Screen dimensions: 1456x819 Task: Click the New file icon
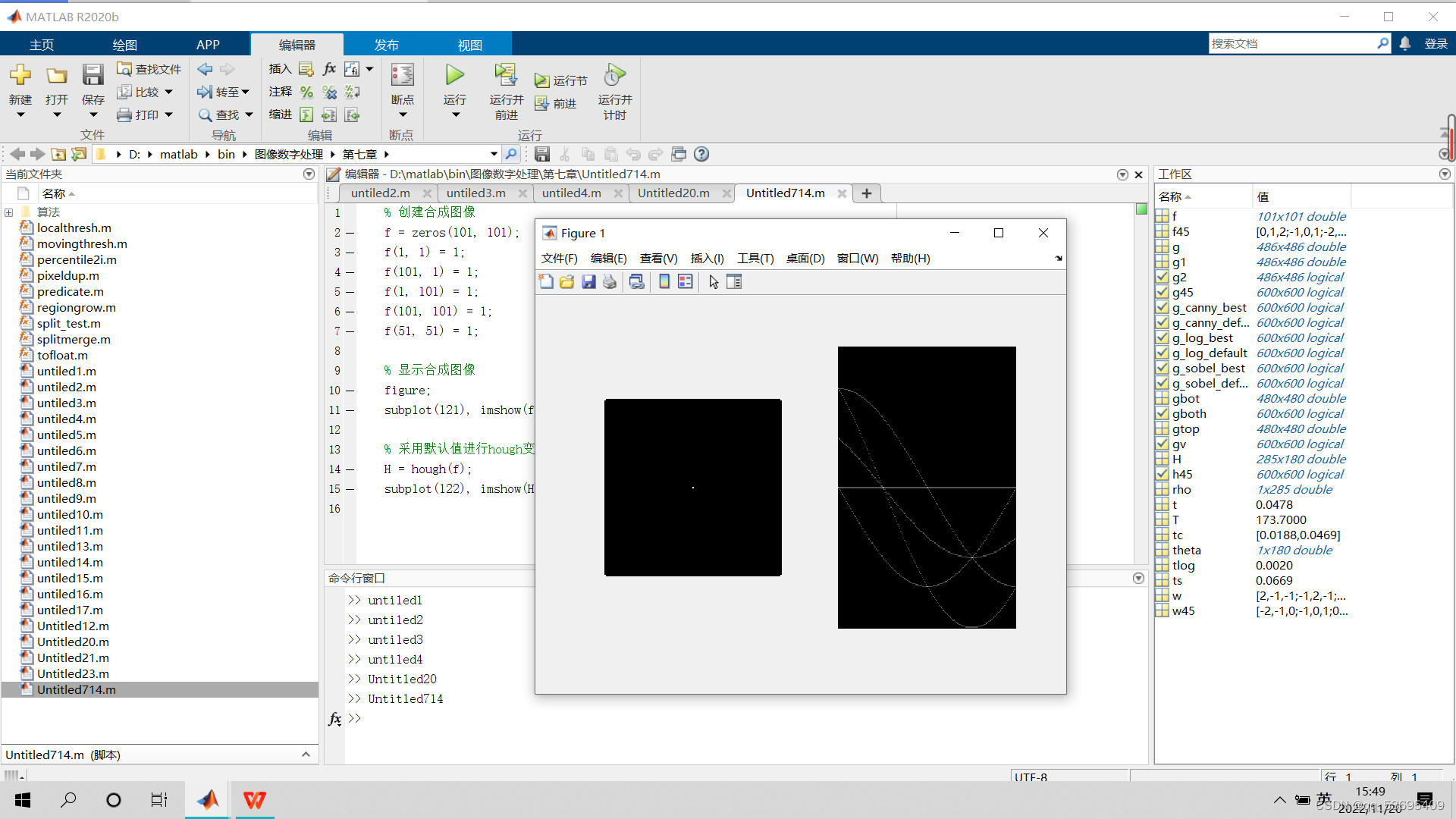pos(20,74)
